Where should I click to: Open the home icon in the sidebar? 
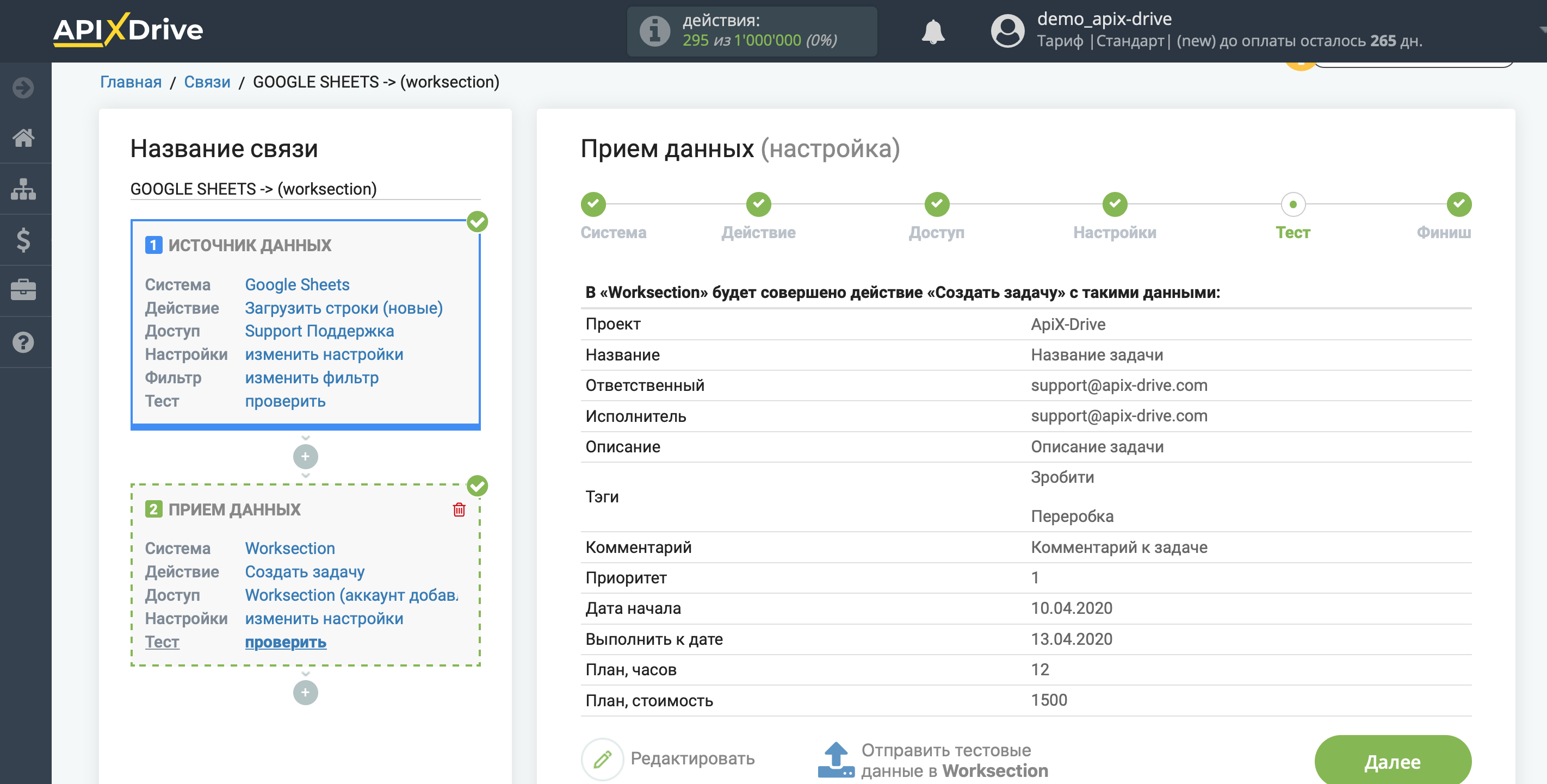[x=23, y=138]
